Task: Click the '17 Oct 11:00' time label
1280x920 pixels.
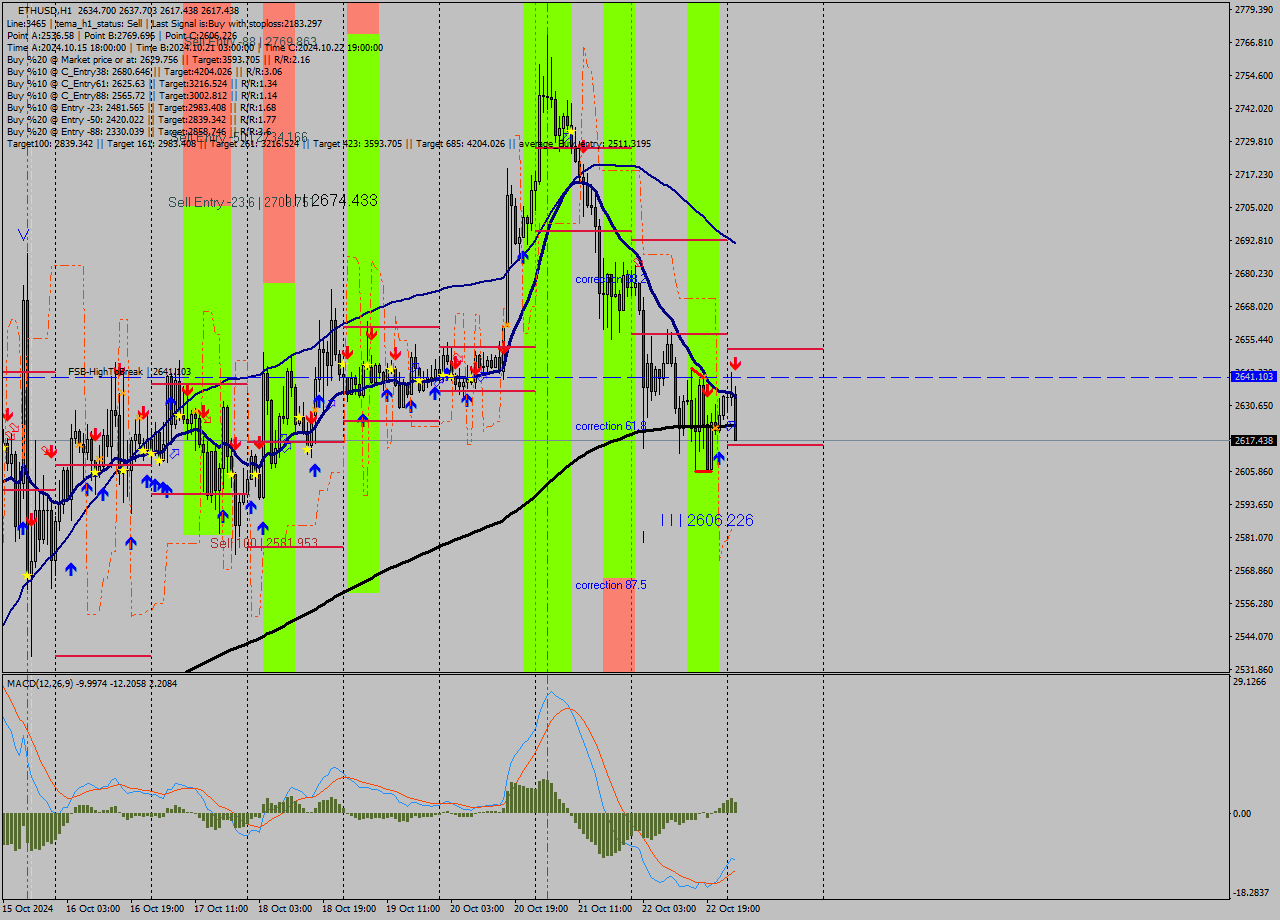Action: click(x=221, y=909)
